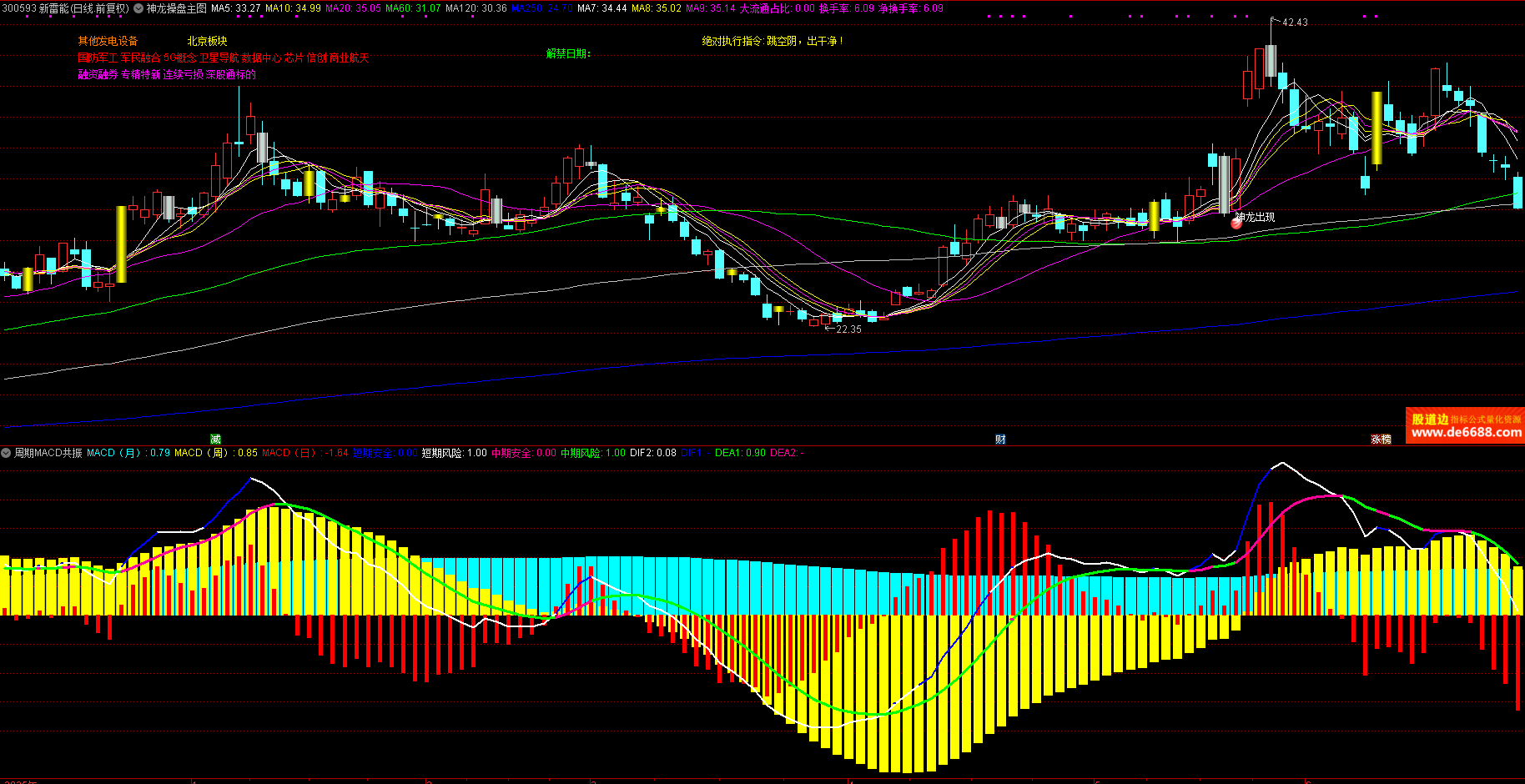Screen dimensions: 1525x784
Task: Click the '周期MACD共振' indicator name
Action: 48,453
